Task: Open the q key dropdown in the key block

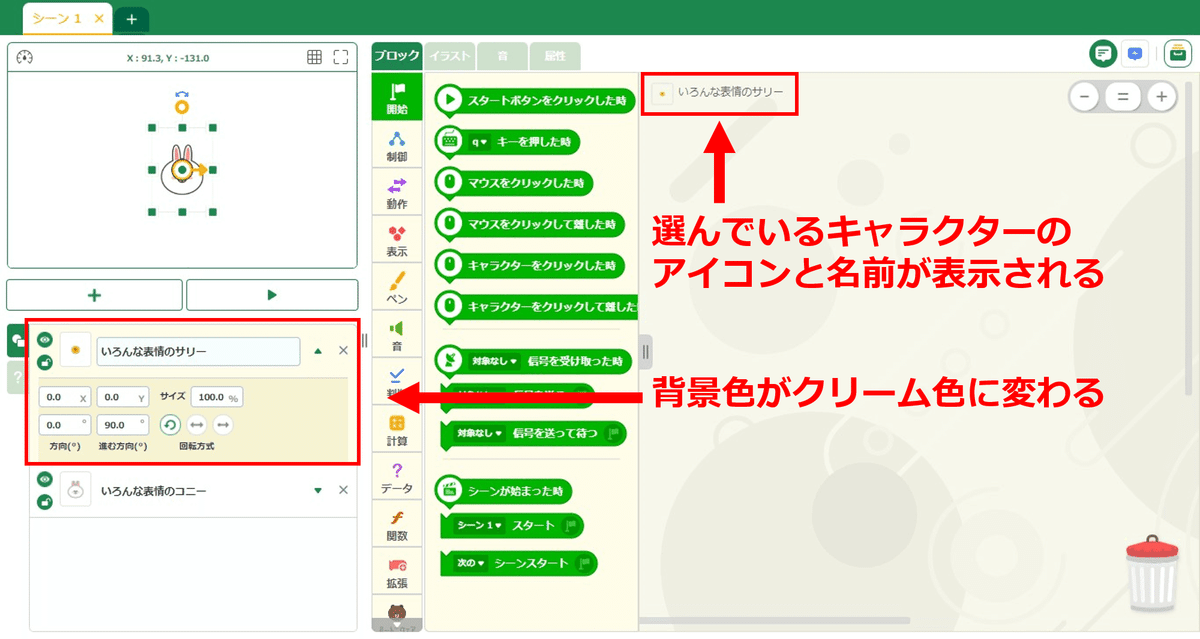Action: pos(478,142)
